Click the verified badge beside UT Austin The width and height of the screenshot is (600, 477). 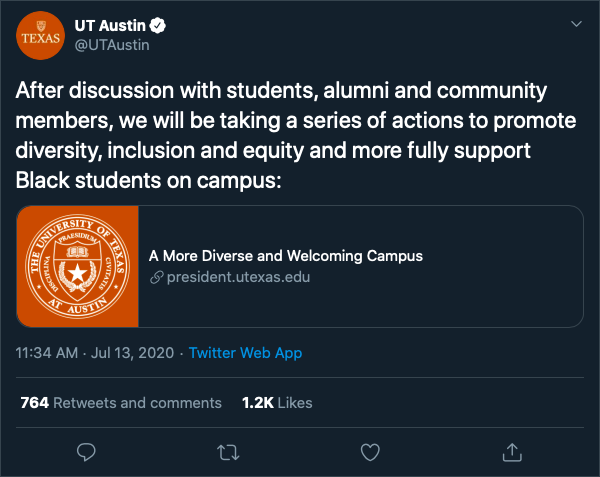point(157,26)
